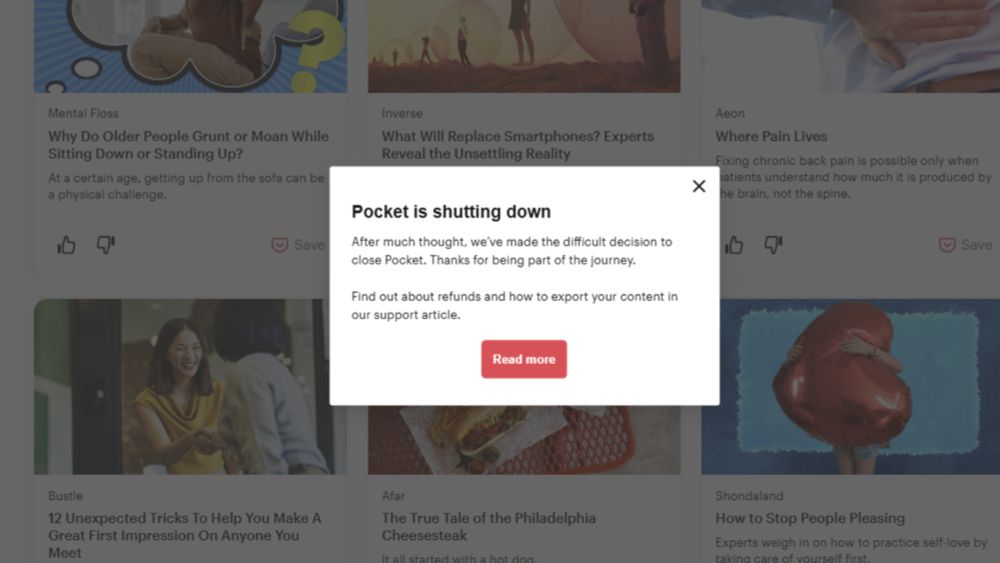Thumbs up the Aeon article

click(733, 245)
